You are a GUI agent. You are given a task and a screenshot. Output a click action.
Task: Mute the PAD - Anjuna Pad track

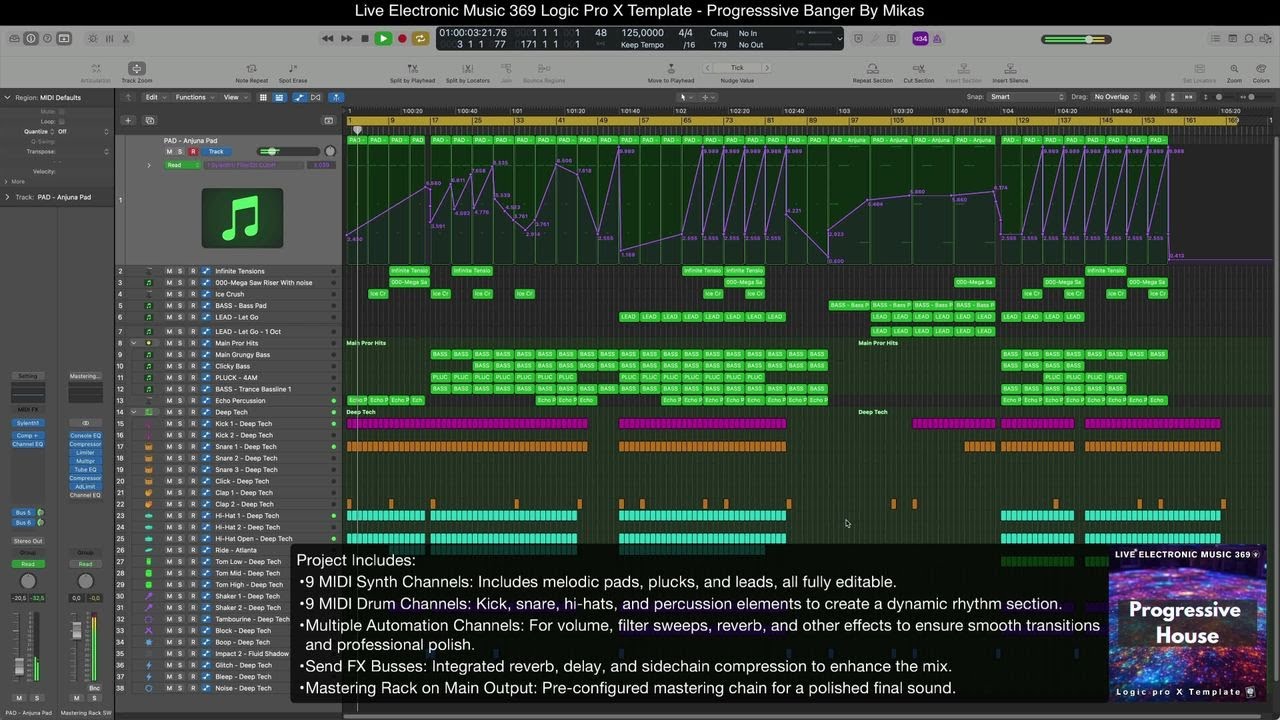click(x=169, y=151)
